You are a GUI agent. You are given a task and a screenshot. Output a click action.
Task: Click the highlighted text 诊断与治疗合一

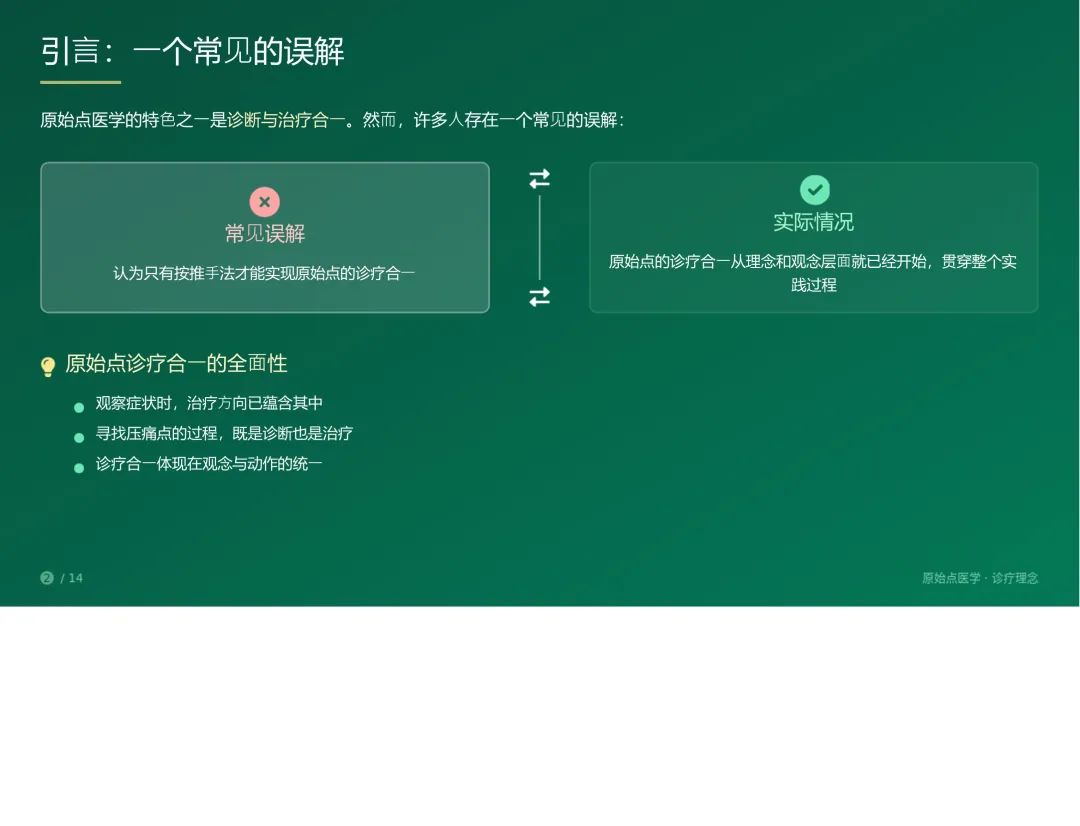point(286,120)
